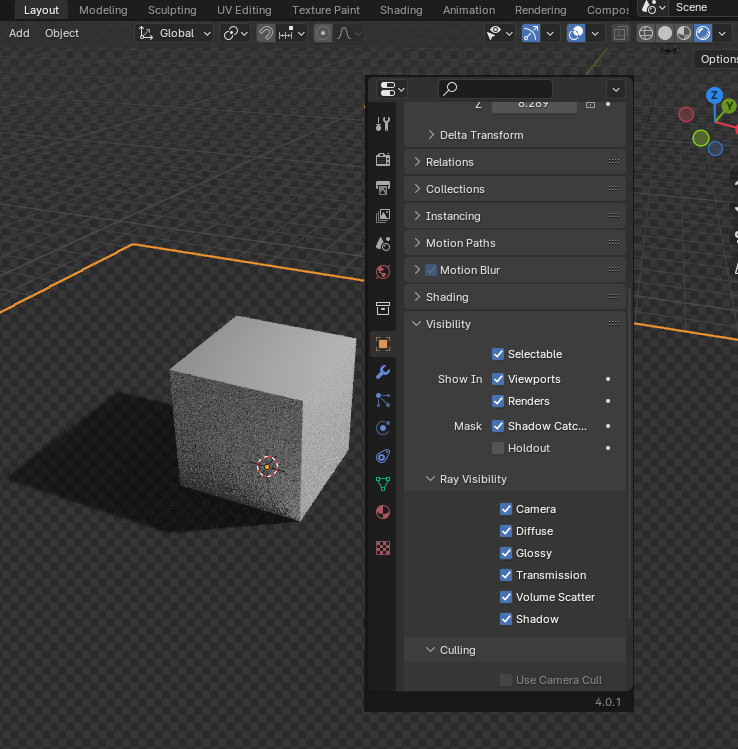The width and height of the screenshot is (738, 749).
Task: Open the Object properties tab
Action: click(x=383, y=344)
